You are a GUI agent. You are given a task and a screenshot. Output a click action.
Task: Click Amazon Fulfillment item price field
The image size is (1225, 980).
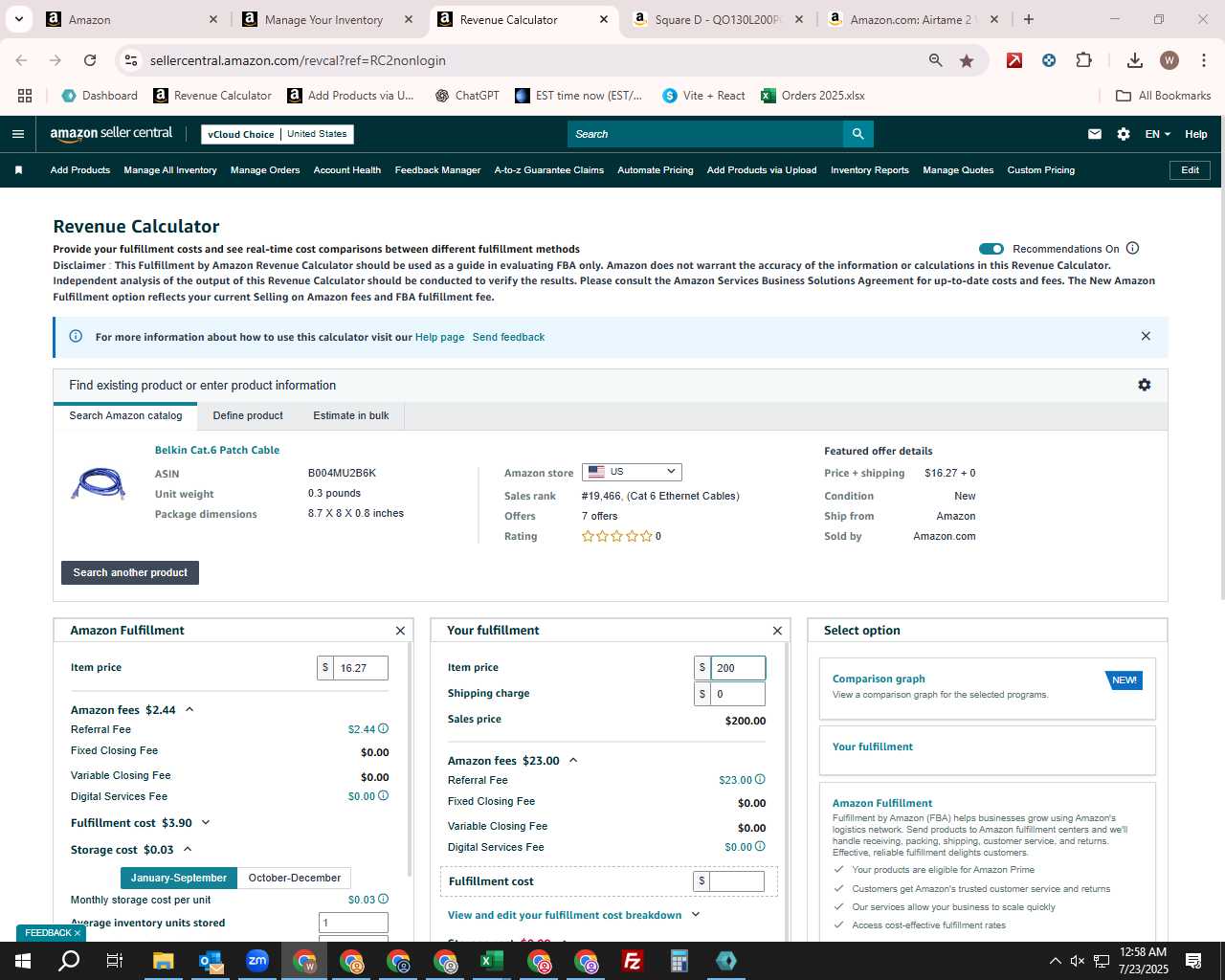[361, 668]
